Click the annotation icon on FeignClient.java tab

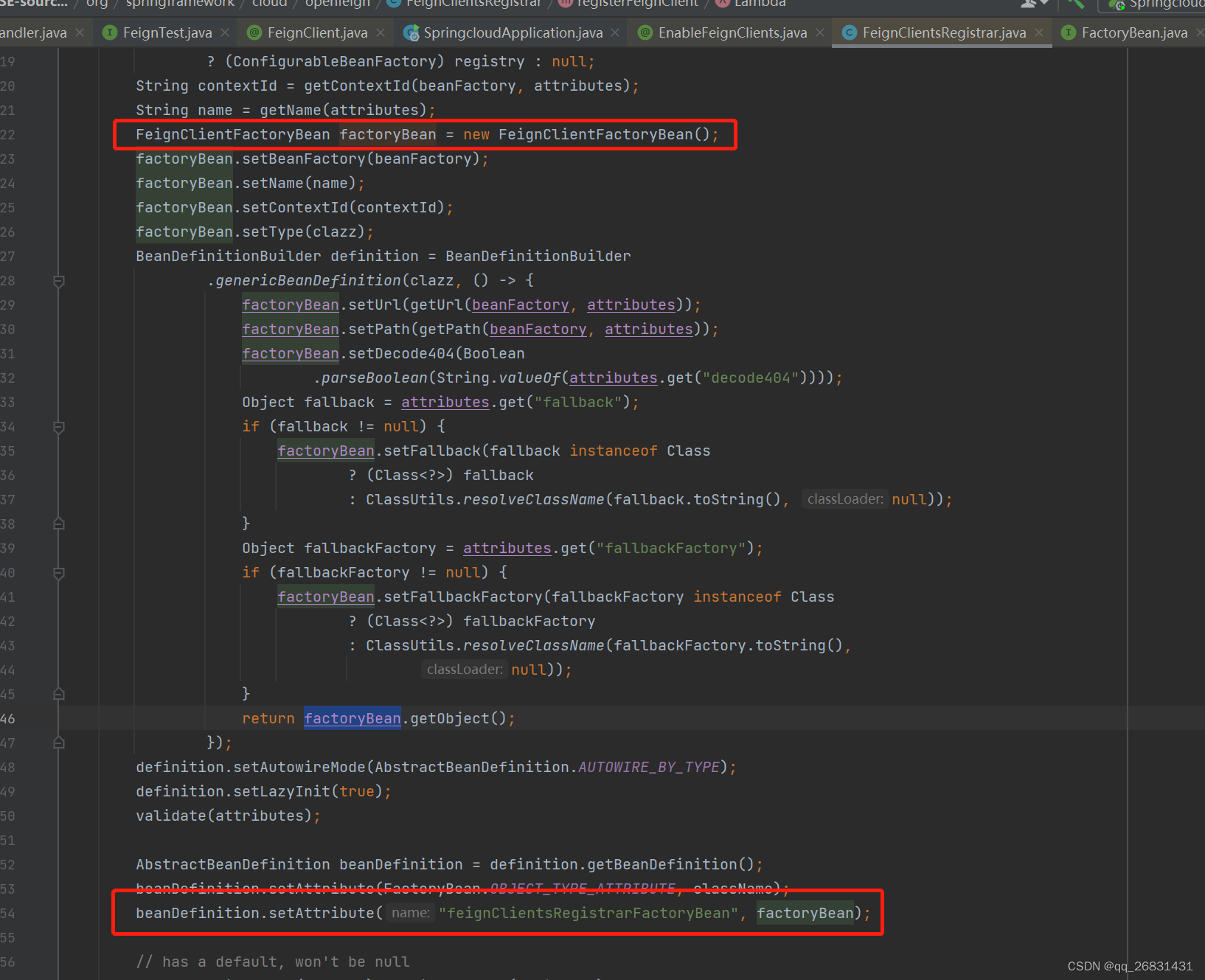coord(254,33)
